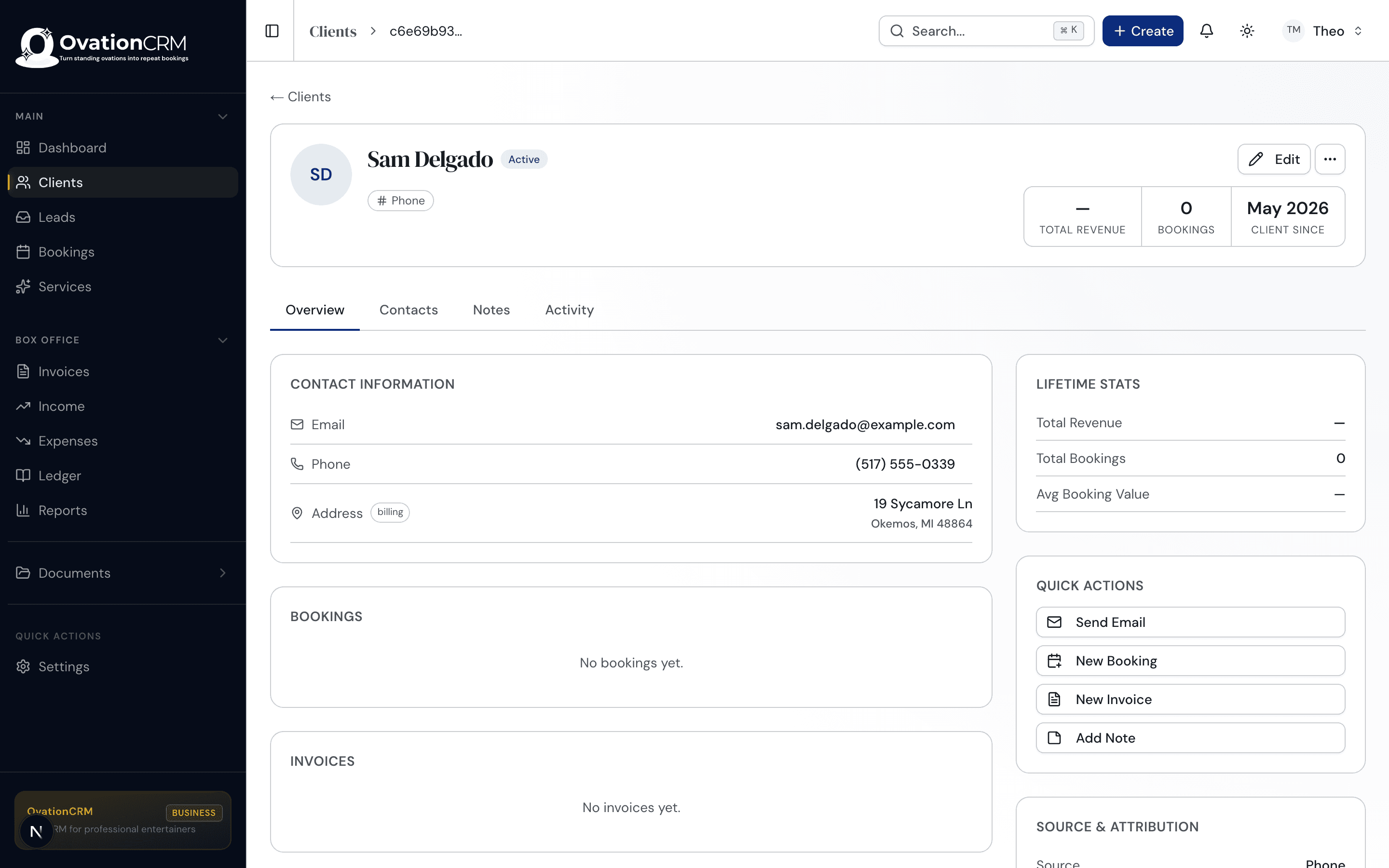This screenshot has height=868, width=1389.
Task: Click Add Note quick action
Action: click(x=1190, y=738)
